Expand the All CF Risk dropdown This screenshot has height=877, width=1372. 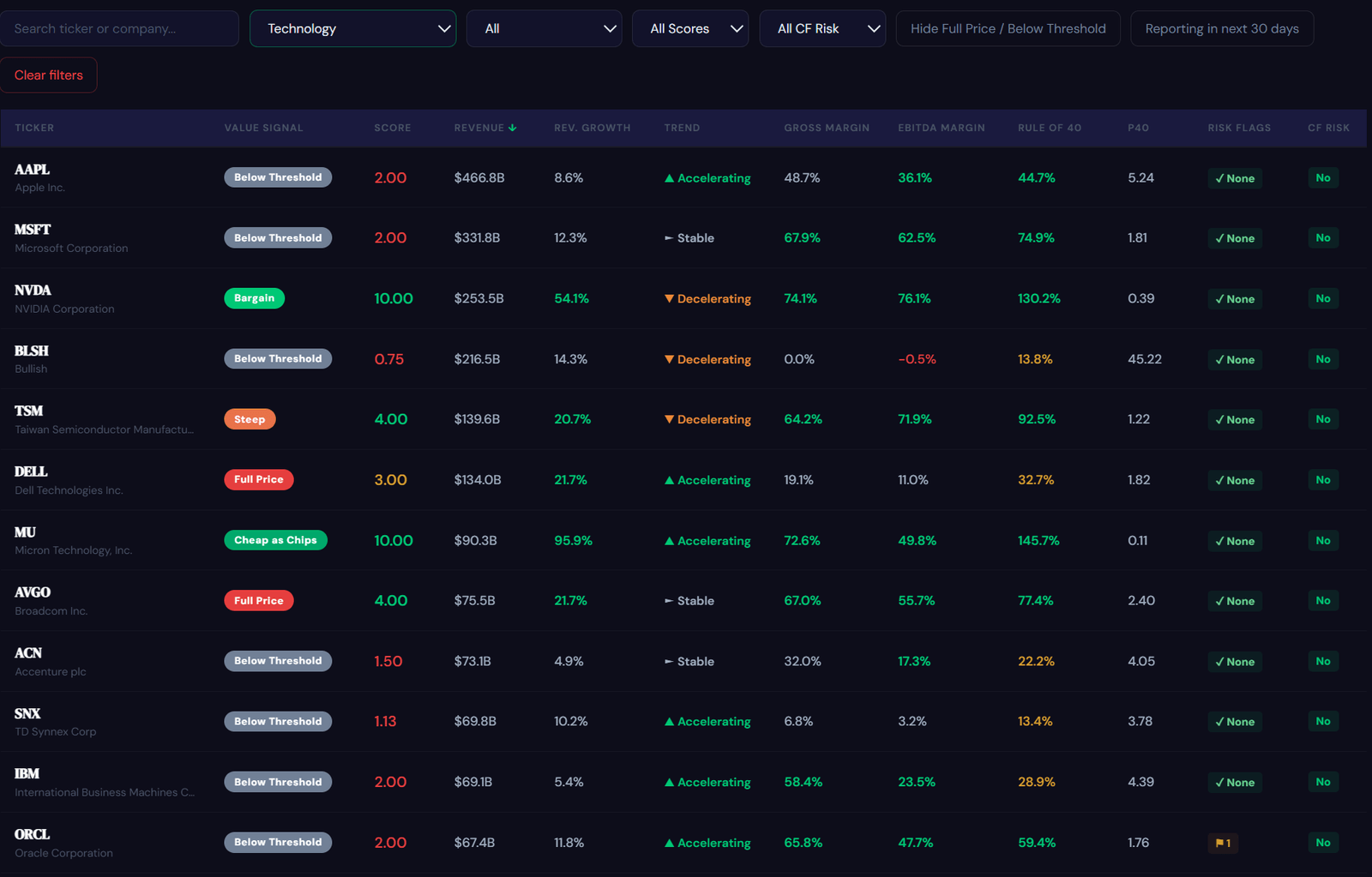tap(822, 28)
